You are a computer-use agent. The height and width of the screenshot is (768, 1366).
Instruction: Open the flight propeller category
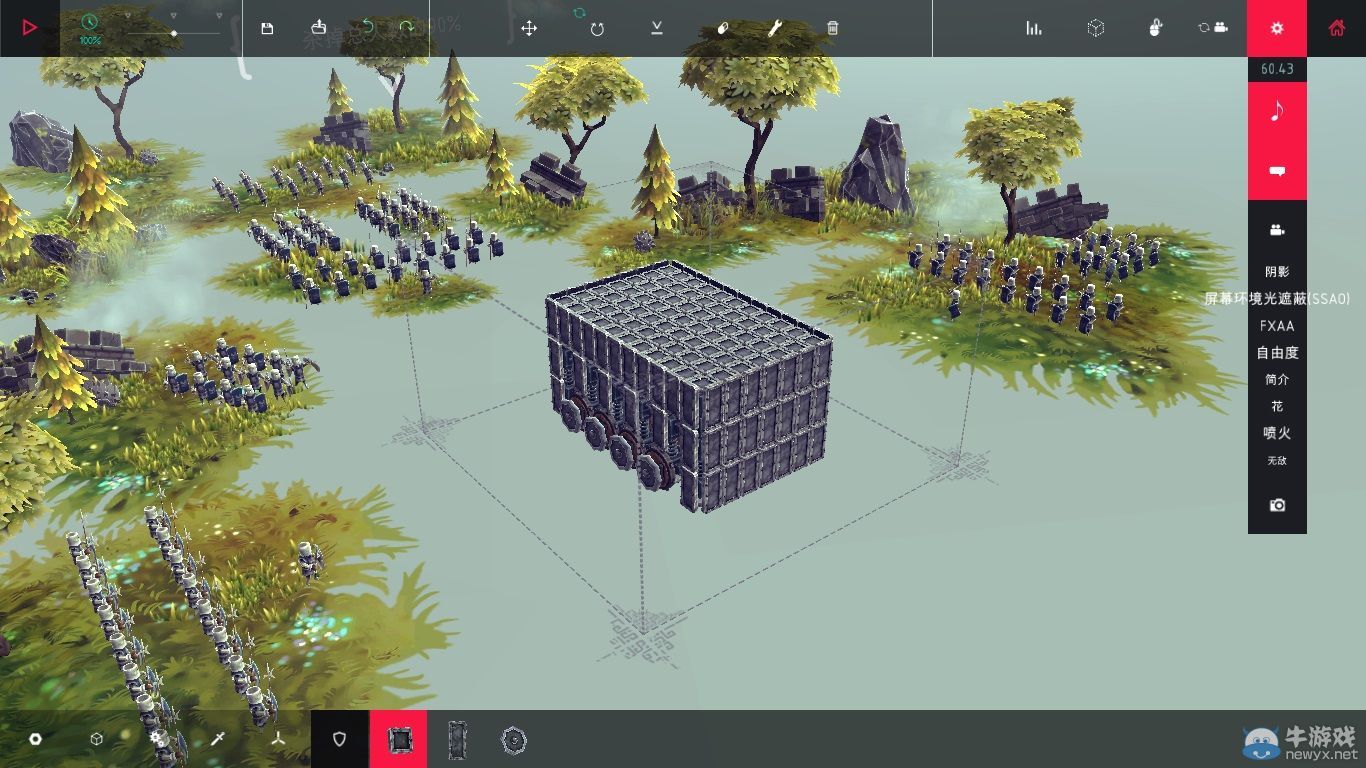(x=277, y=739)
